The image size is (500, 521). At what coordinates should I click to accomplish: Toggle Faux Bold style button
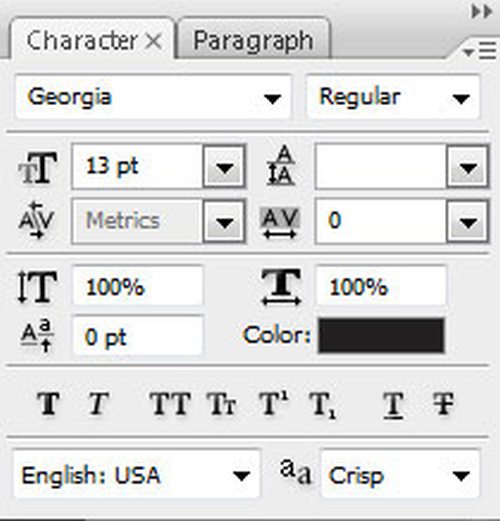click(x=49, y=403)
